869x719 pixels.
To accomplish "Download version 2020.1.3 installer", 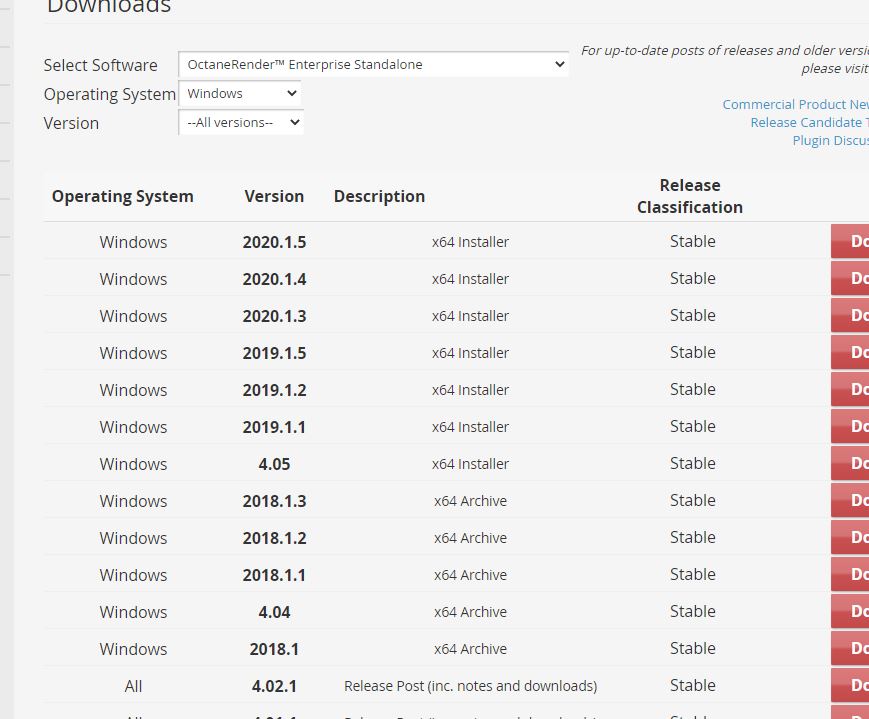I will pos(850,315).
